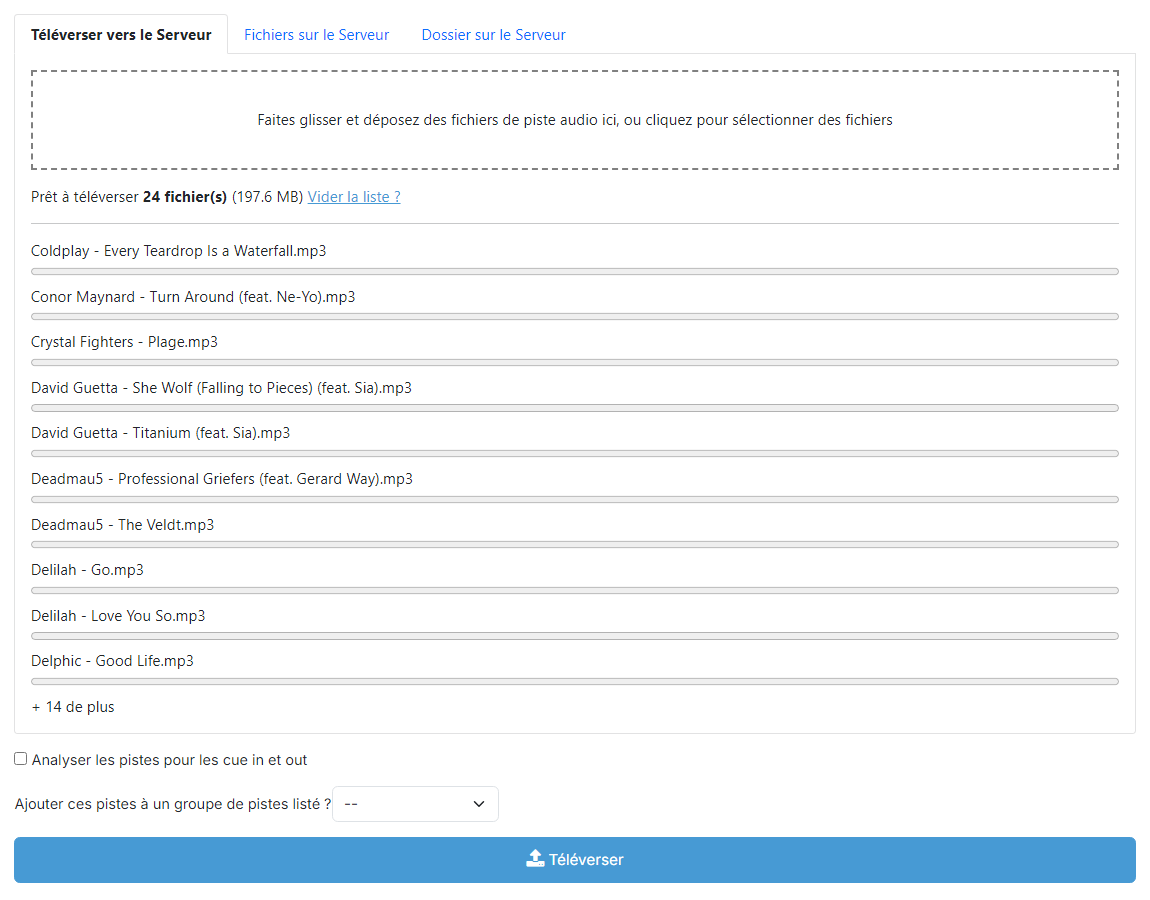Select Crystal Fighters - Plage.mp3

124,343
